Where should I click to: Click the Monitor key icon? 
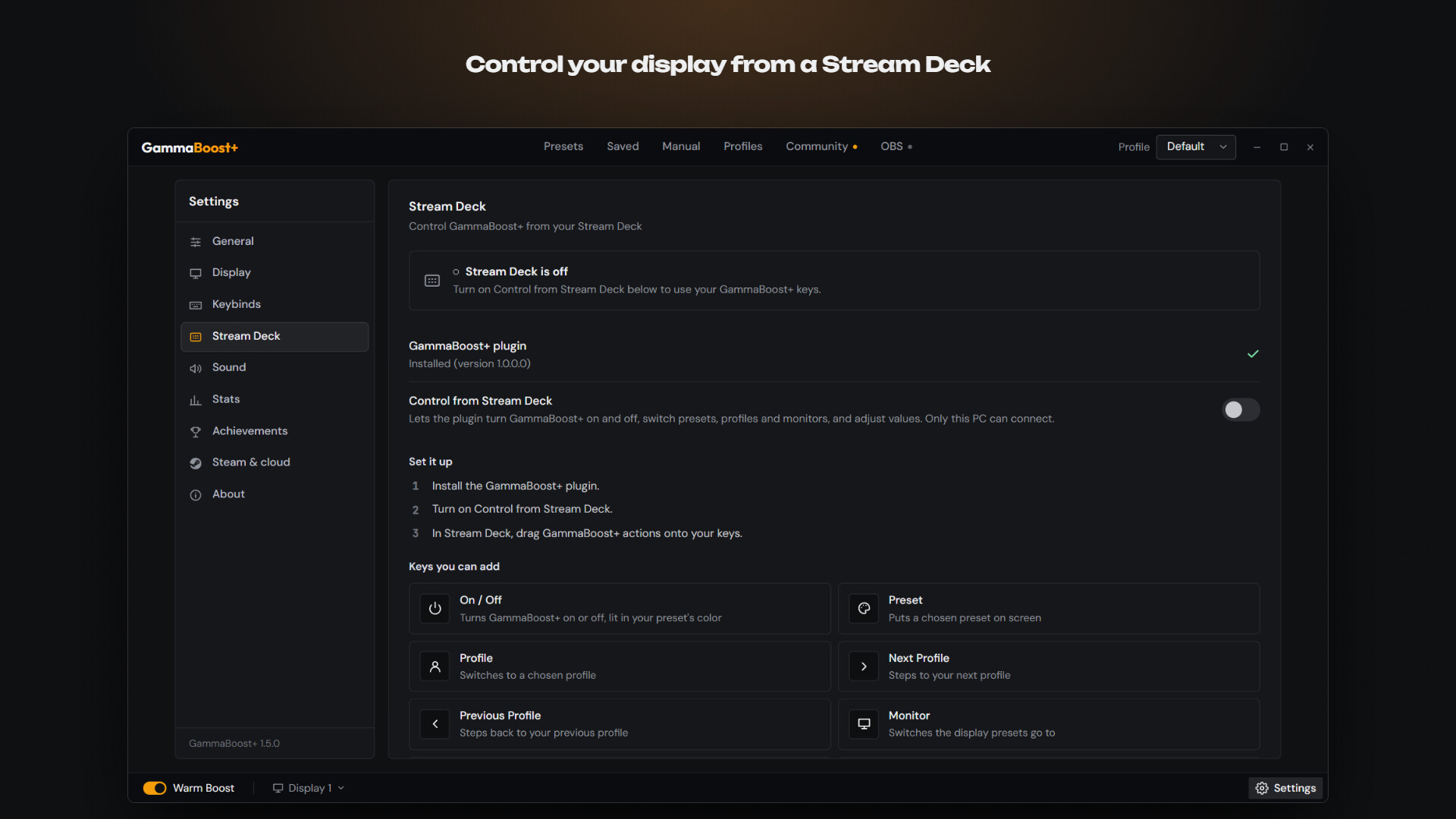coord(864,724)
